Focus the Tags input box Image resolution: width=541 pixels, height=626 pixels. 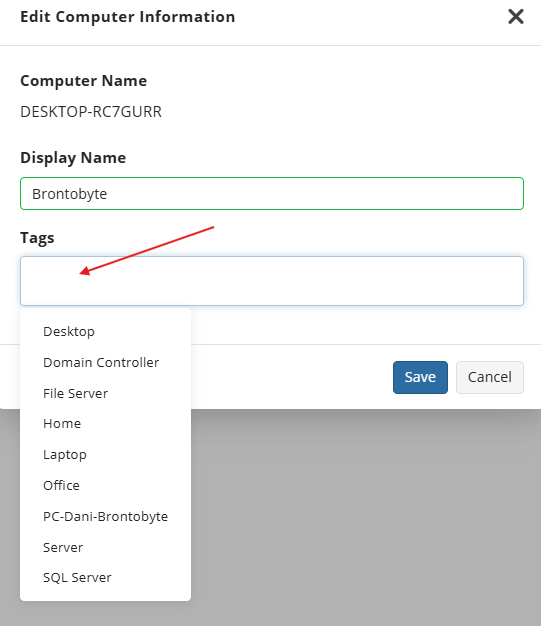coord(272,281)
